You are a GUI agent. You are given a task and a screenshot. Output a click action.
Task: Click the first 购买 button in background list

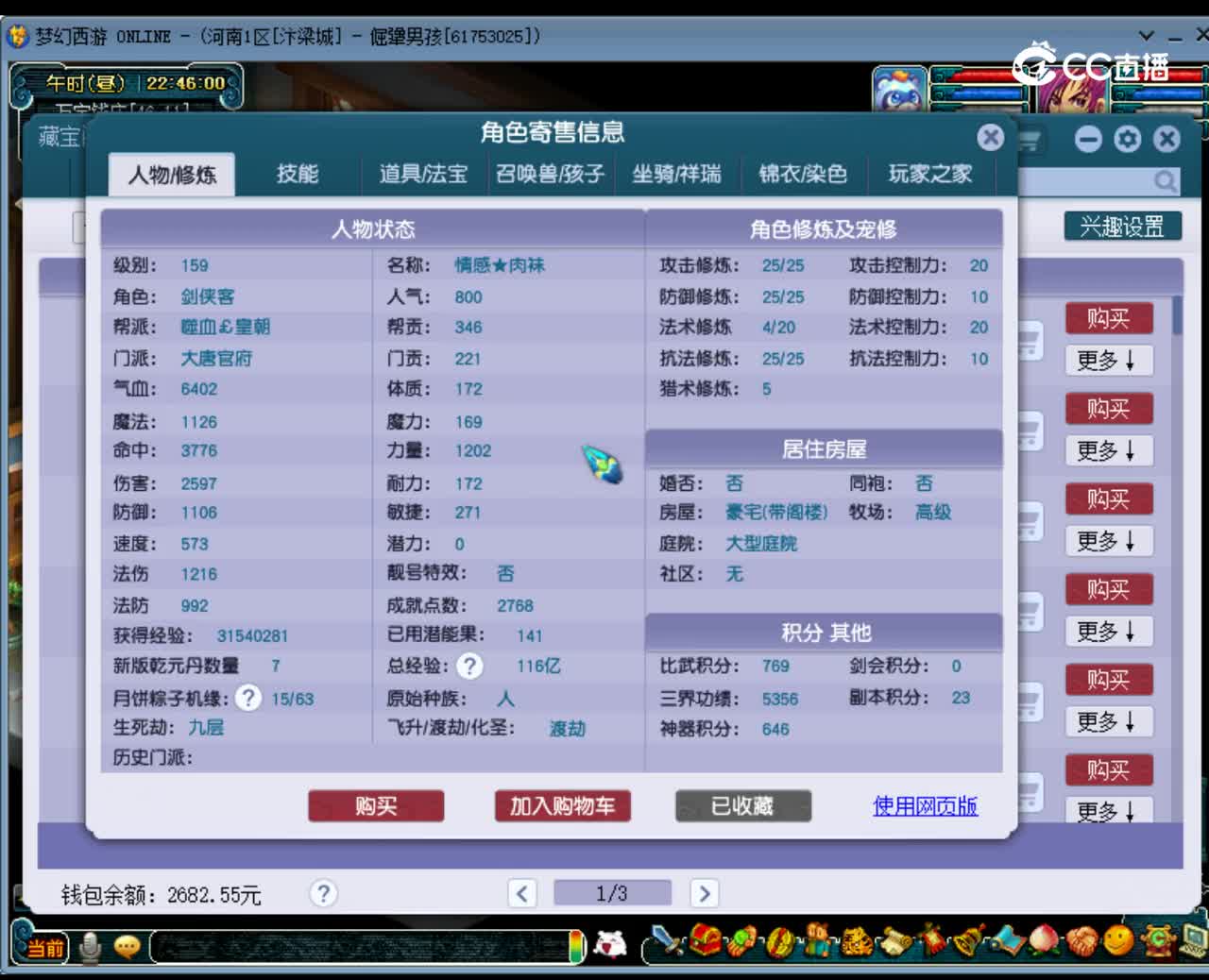point(1109,319)
